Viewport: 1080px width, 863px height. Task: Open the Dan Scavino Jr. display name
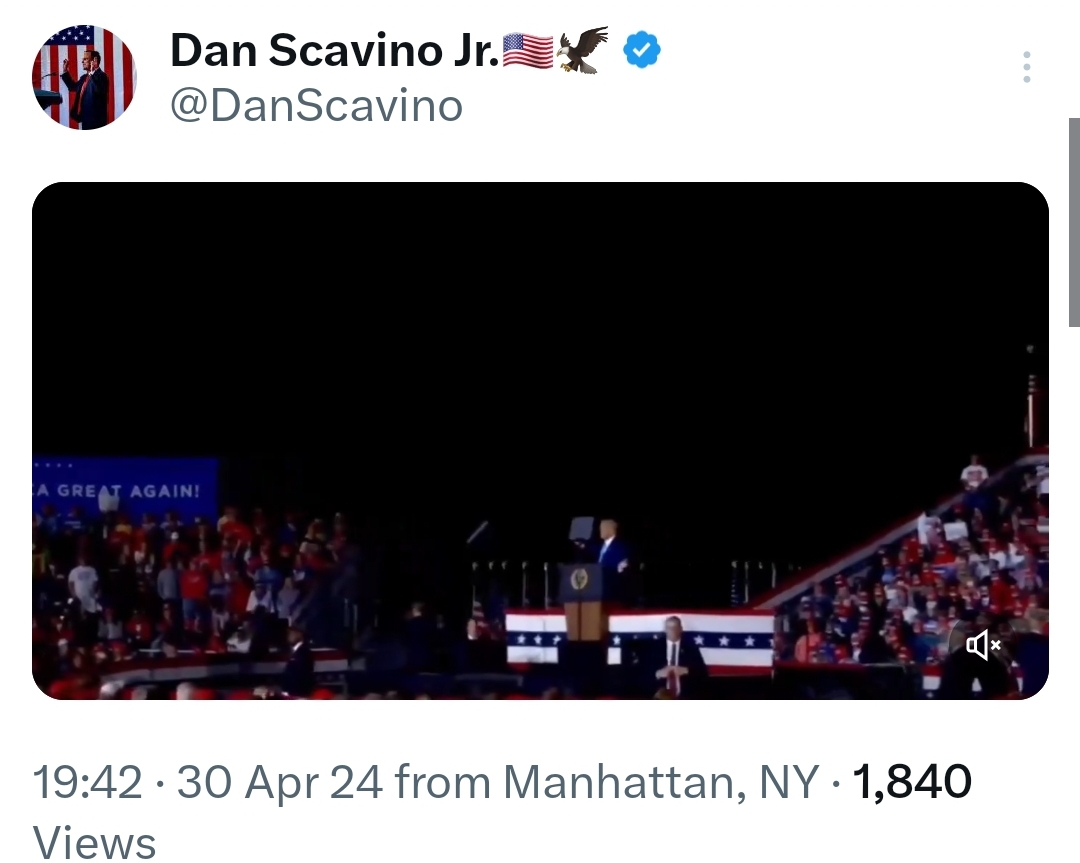(334, 50)
